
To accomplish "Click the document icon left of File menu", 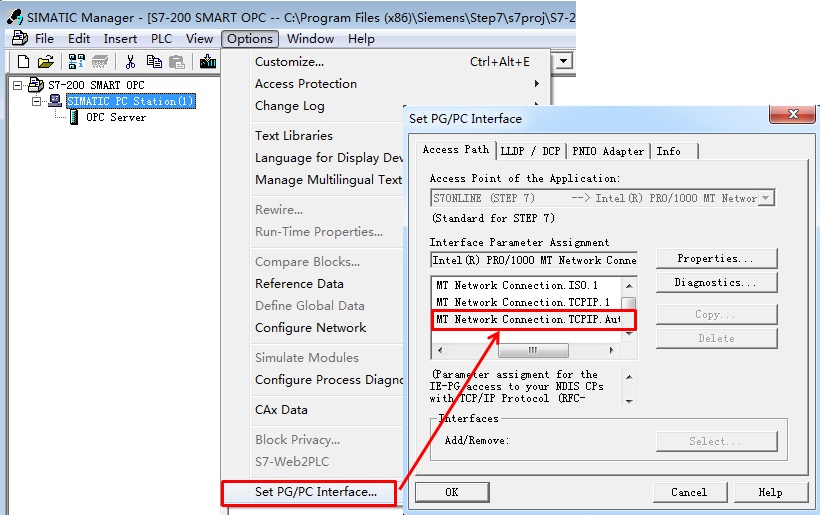I will [x=20, y=38].
